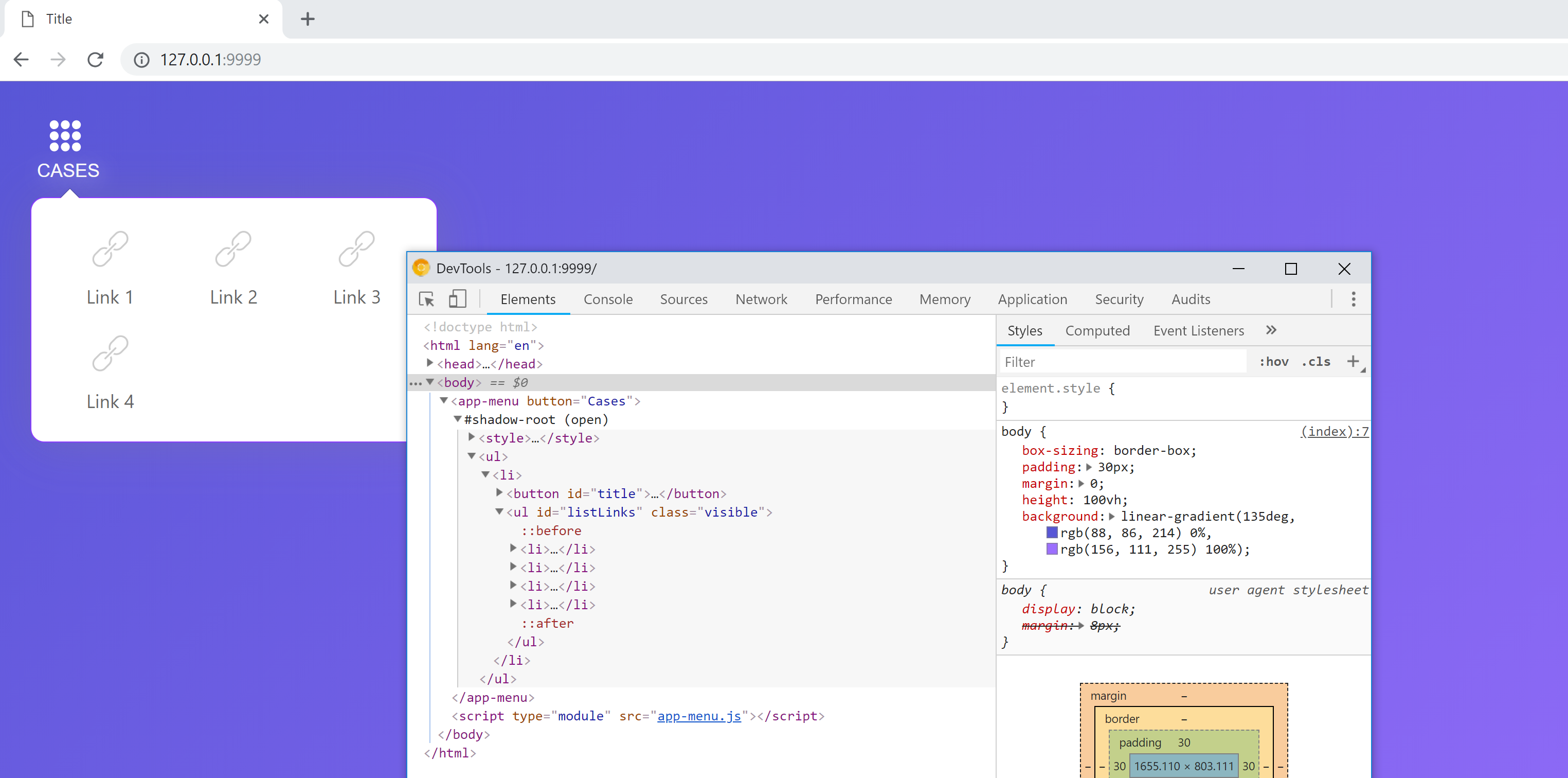The image size is (1568, 778).
Task: Collapse the body element node
Action: 430,383
